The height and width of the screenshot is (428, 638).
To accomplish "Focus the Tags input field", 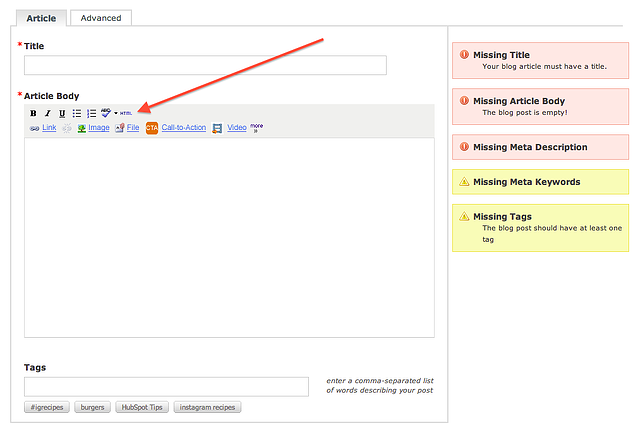I will click(x=166, y=387).
